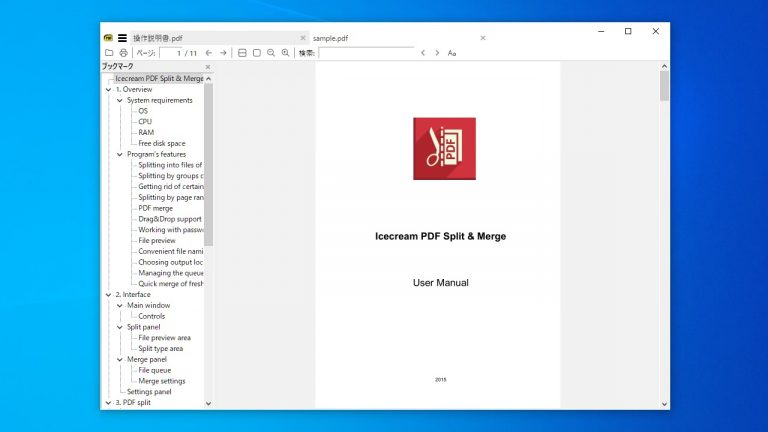This screenshot has height=432, width=768.
Task: Open the Split type area bookmark
Action: (x=160, y=349)
